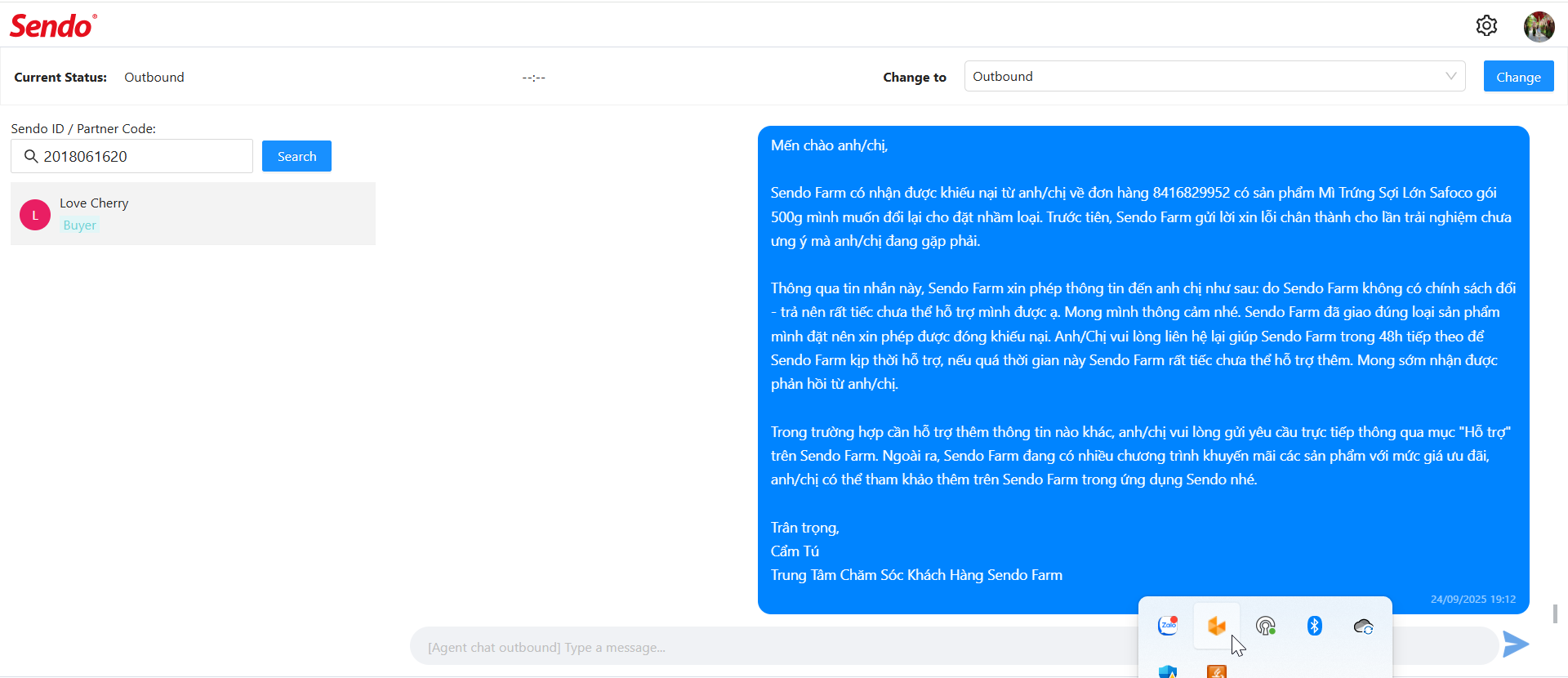Screen dimensions: 1568x678
Task: Click the magnifier icon in the ID field
Action: [x=31, y=156]
